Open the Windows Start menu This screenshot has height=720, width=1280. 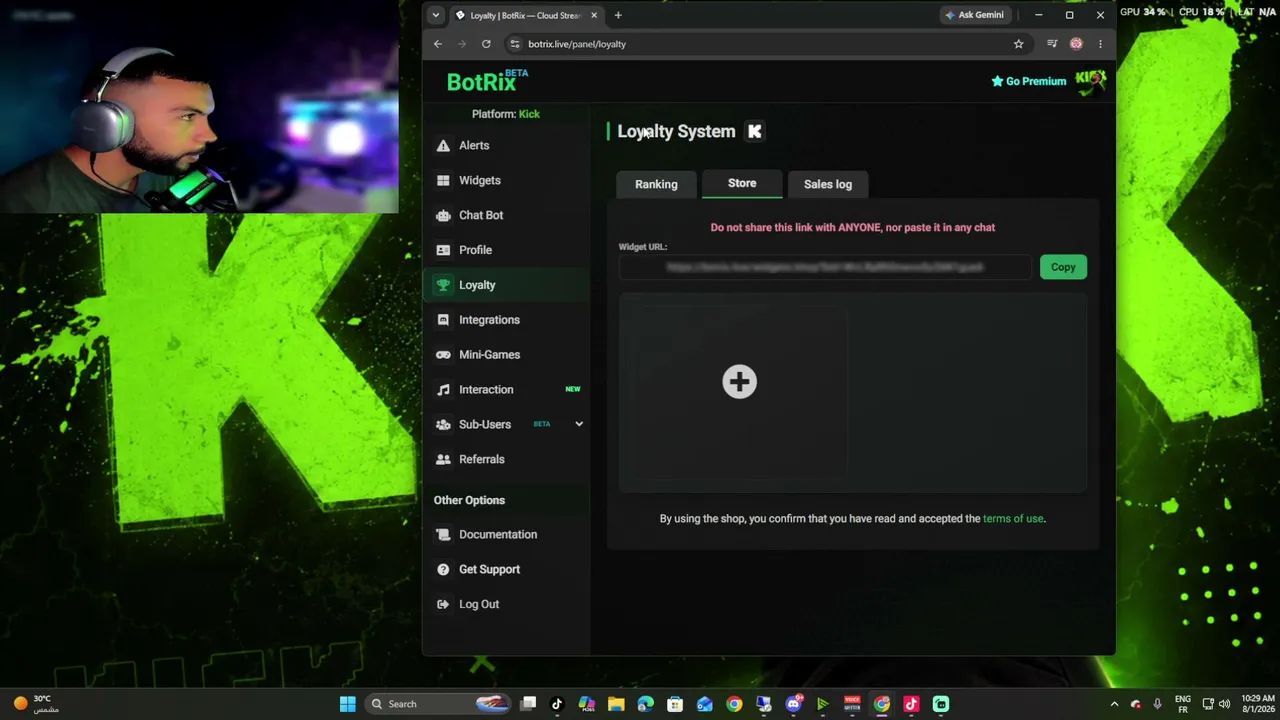coord(347,704)
